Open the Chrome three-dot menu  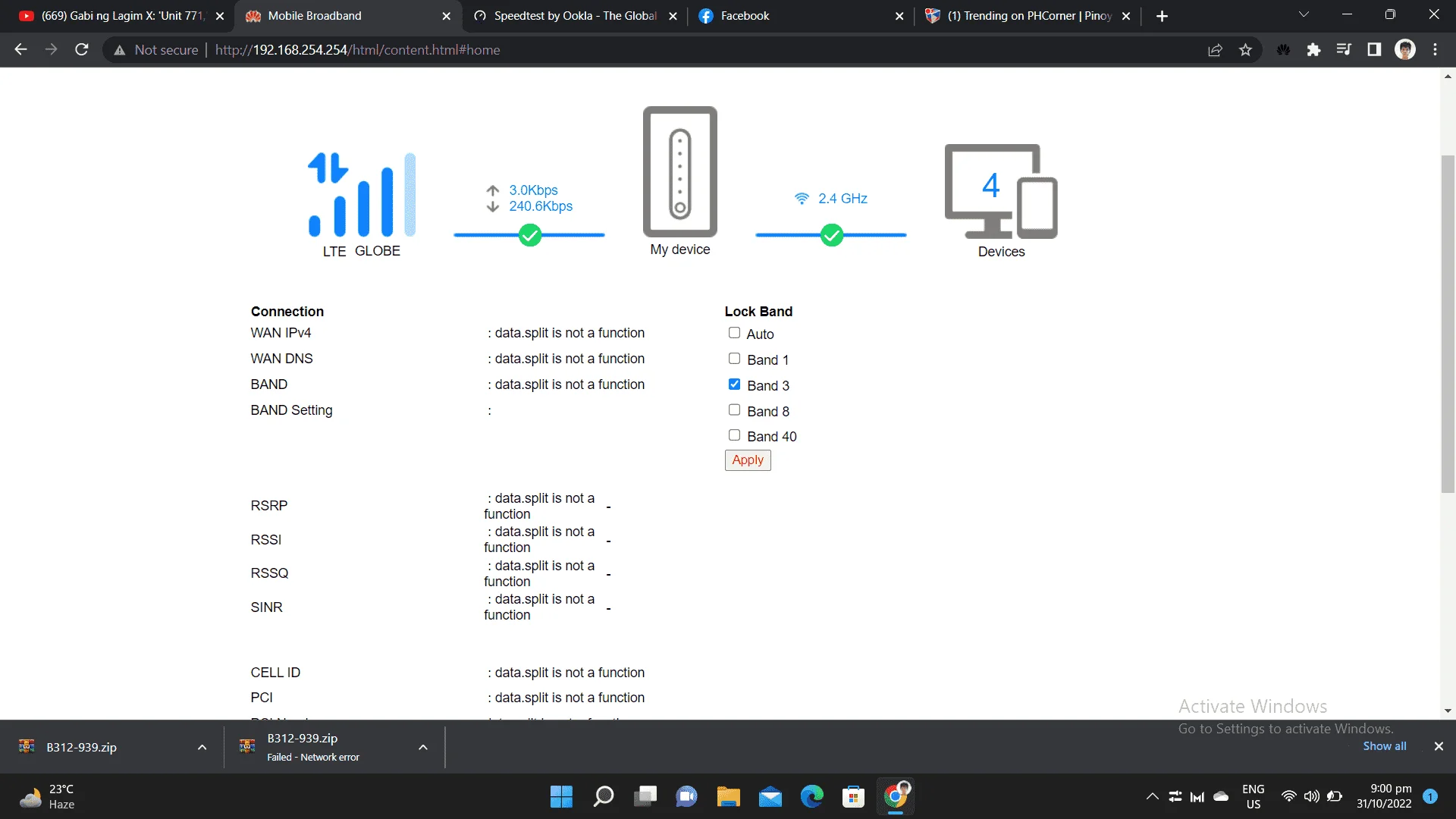1435,50
